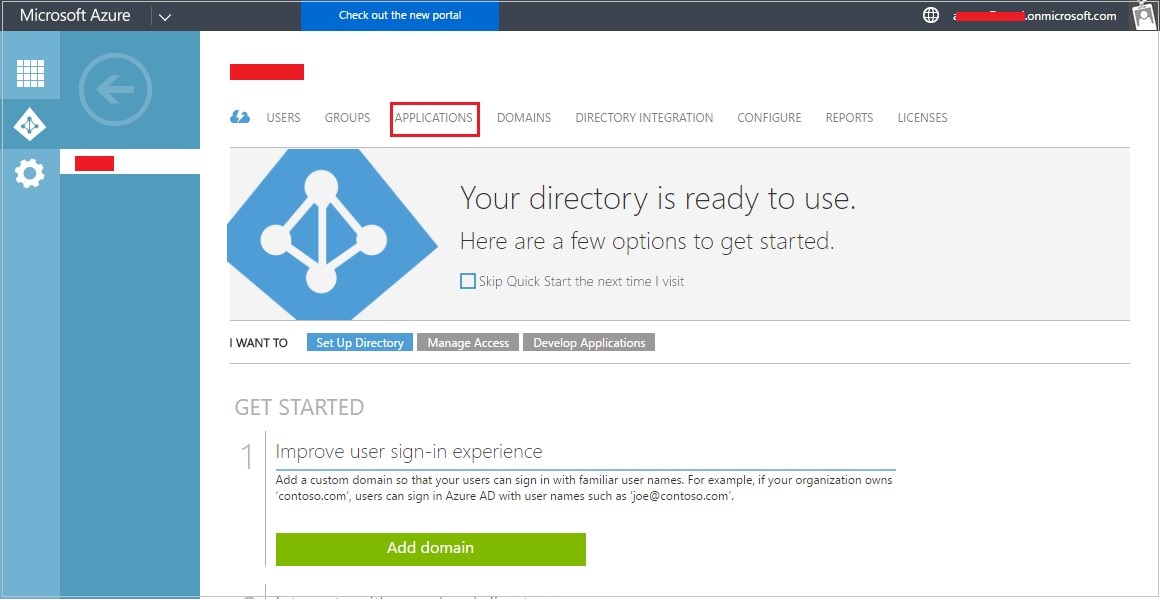Screen dimensions: 1160x599
Task: Open the Reports tab
Action: [x=849, y=118]
